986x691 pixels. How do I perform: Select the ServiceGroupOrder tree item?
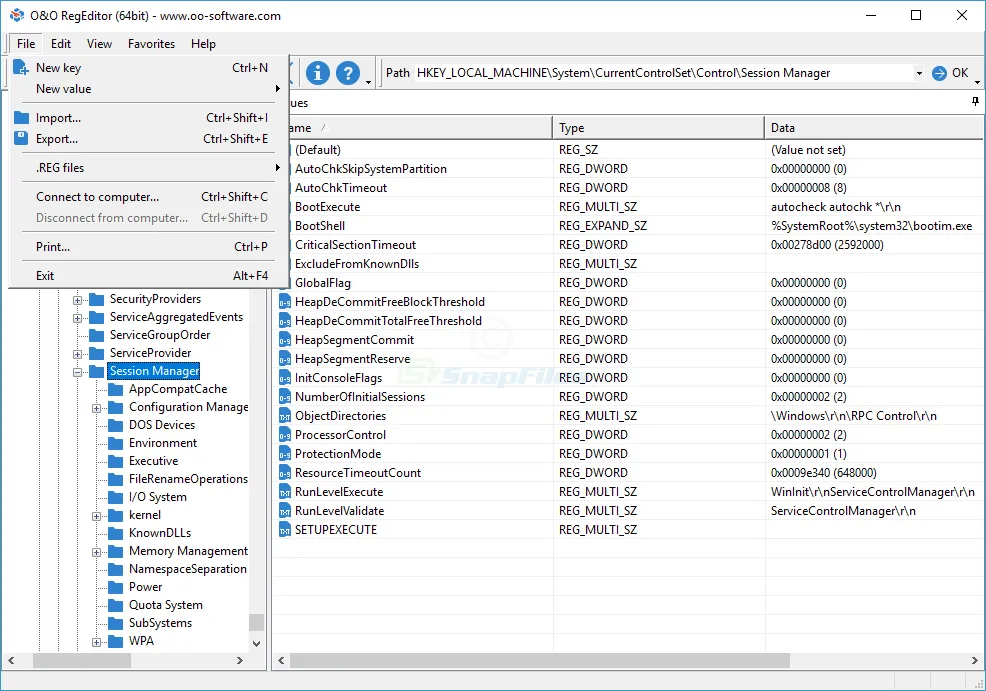pyautogui.click(x=160, y=335)
